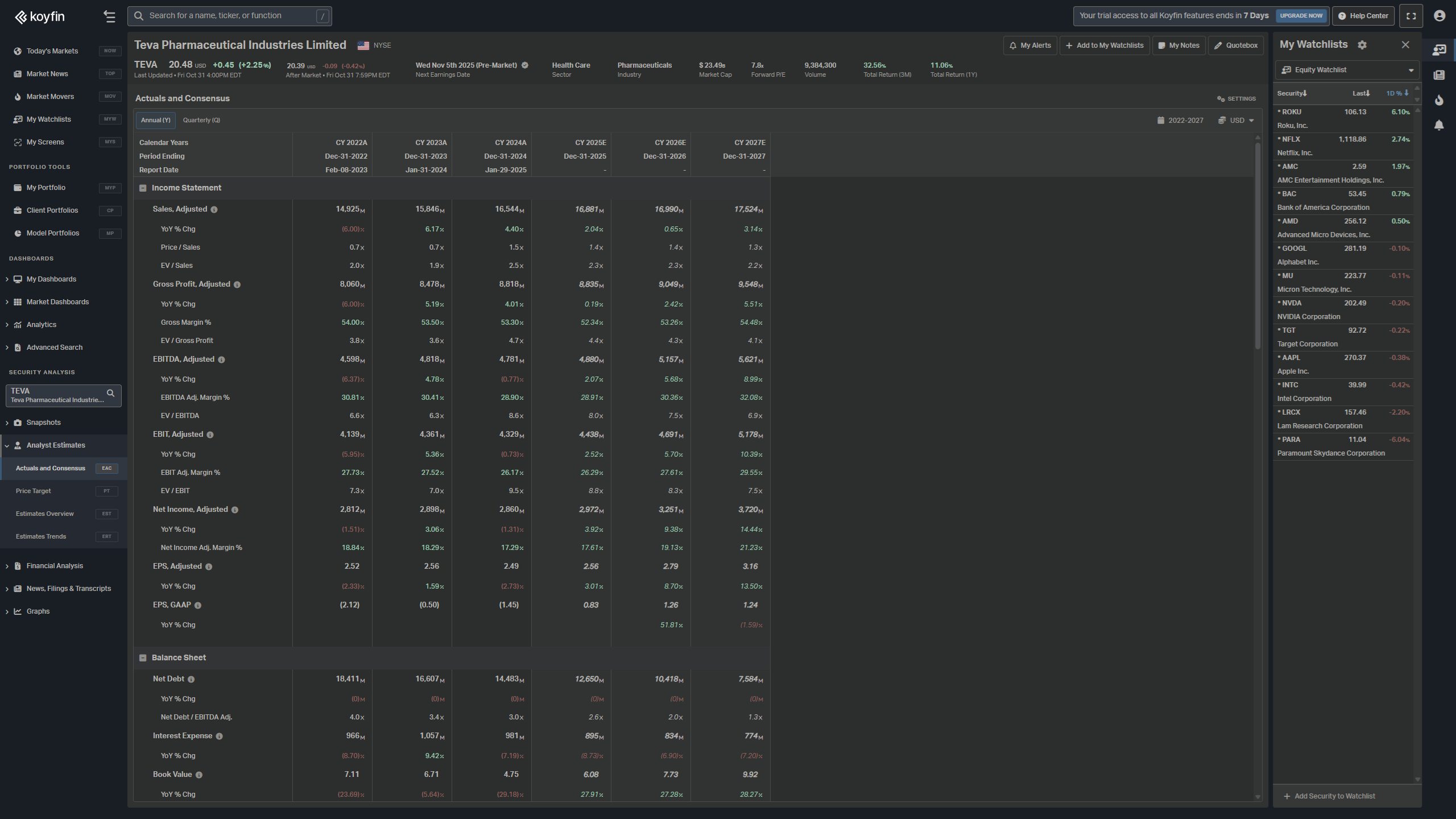Open the news panel icon in right rail

pos(1439,75)
